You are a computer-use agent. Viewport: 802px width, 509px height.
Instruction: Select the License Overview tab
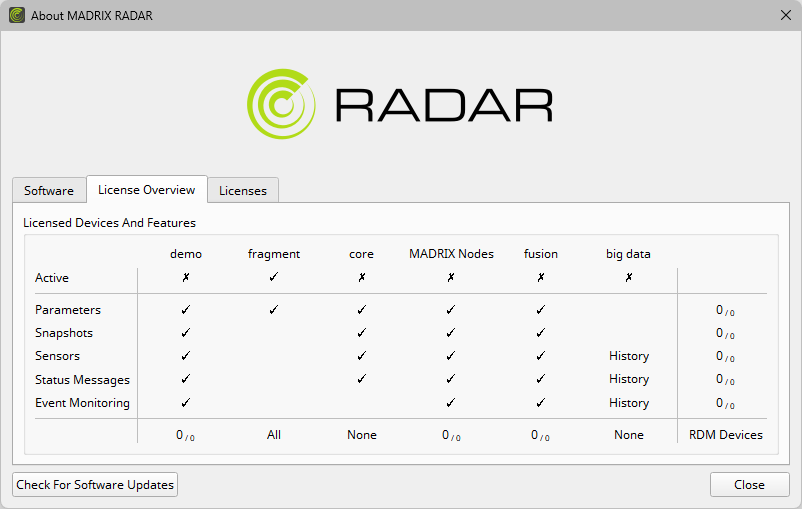point(147,189)
